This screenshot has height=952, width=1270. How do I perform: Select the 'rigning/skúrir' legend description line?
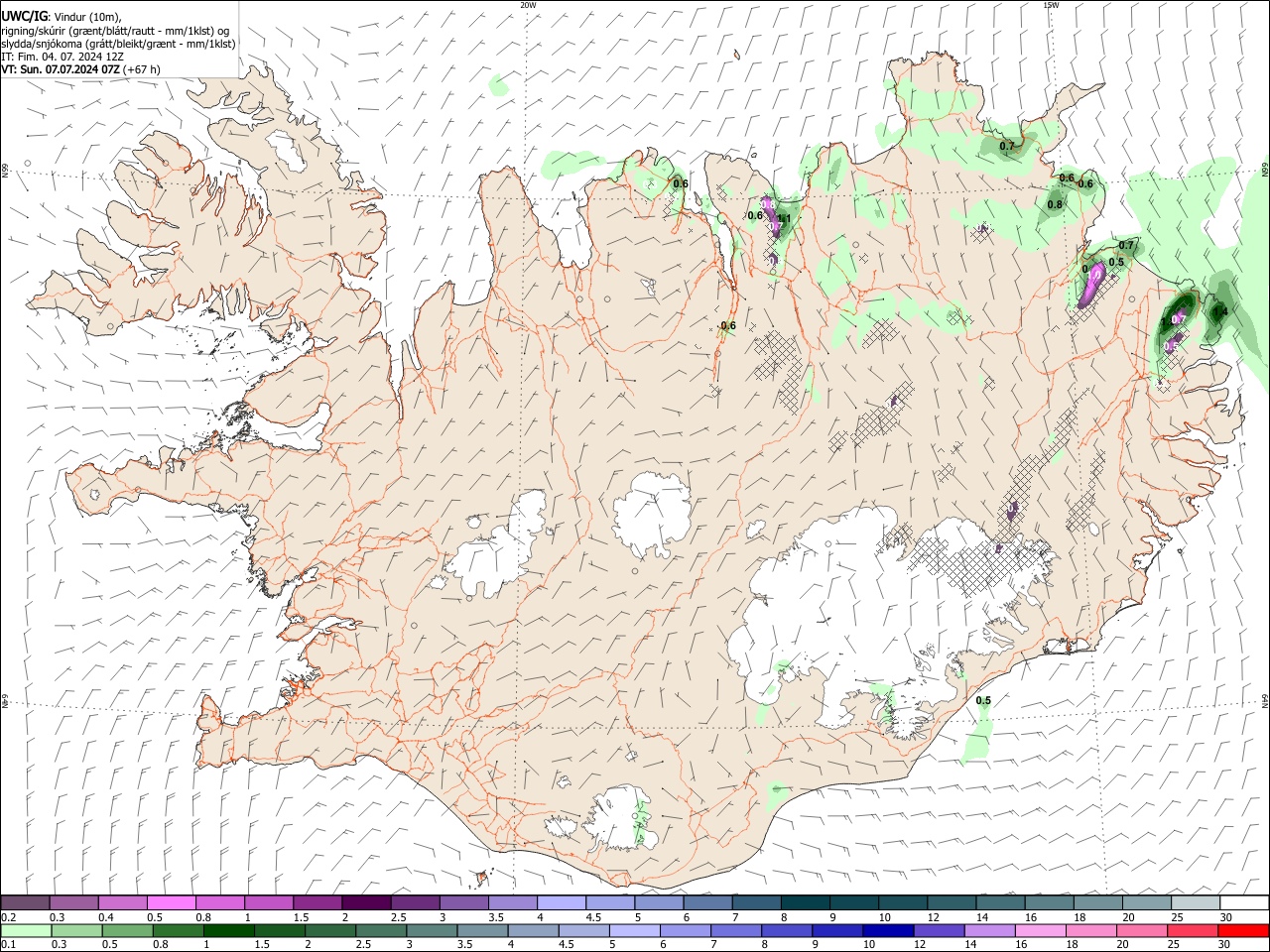(114, 31)
